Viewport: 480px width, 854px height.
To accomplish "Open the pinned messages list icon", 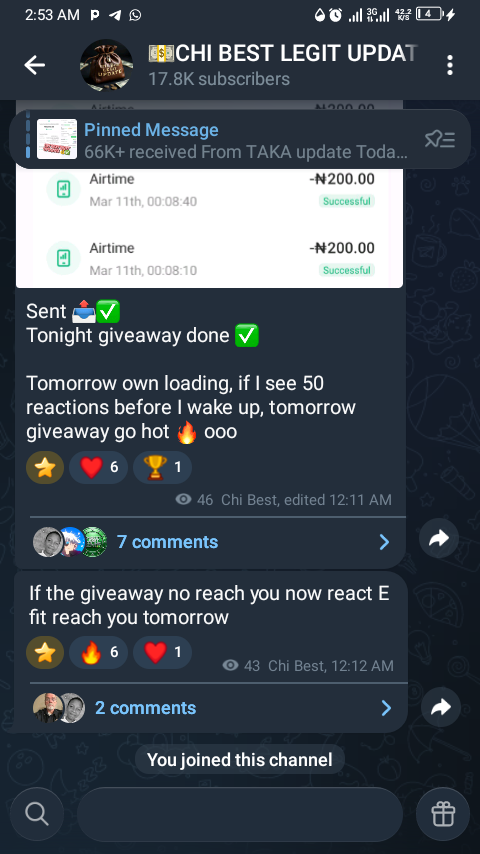I will 439,139.
